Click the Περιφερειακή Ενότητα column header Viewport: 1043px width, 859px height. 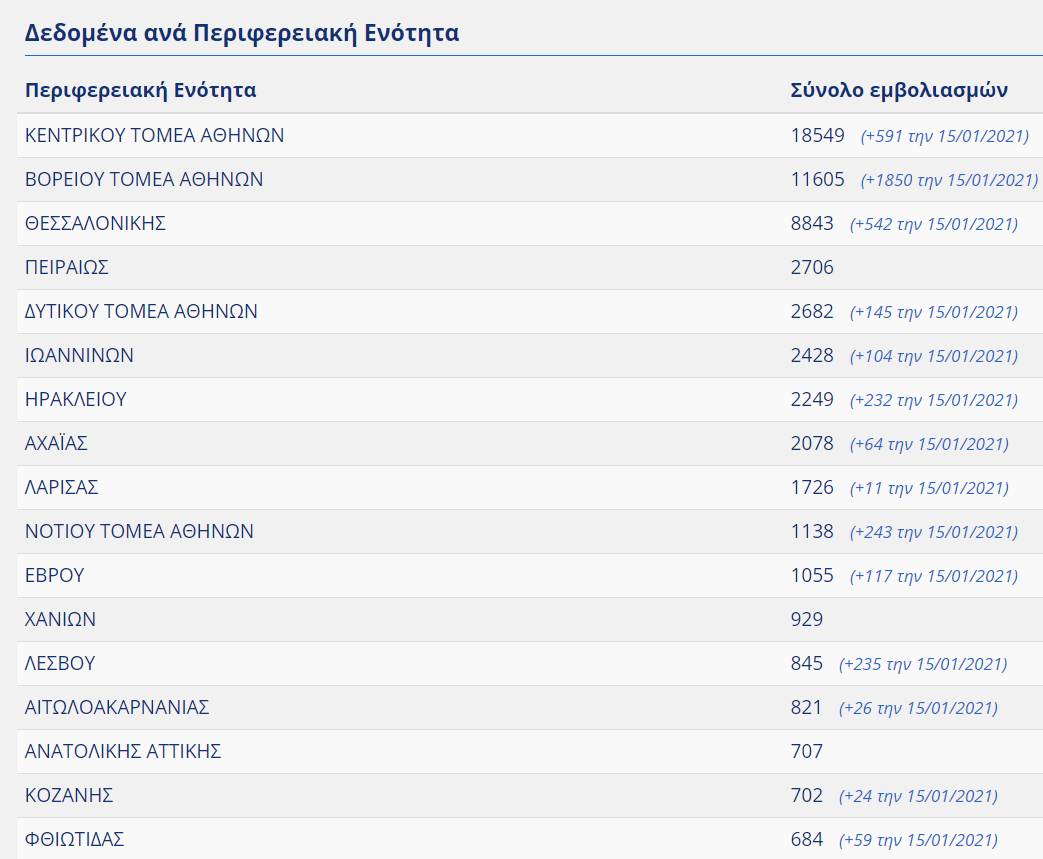click(140, 91)
